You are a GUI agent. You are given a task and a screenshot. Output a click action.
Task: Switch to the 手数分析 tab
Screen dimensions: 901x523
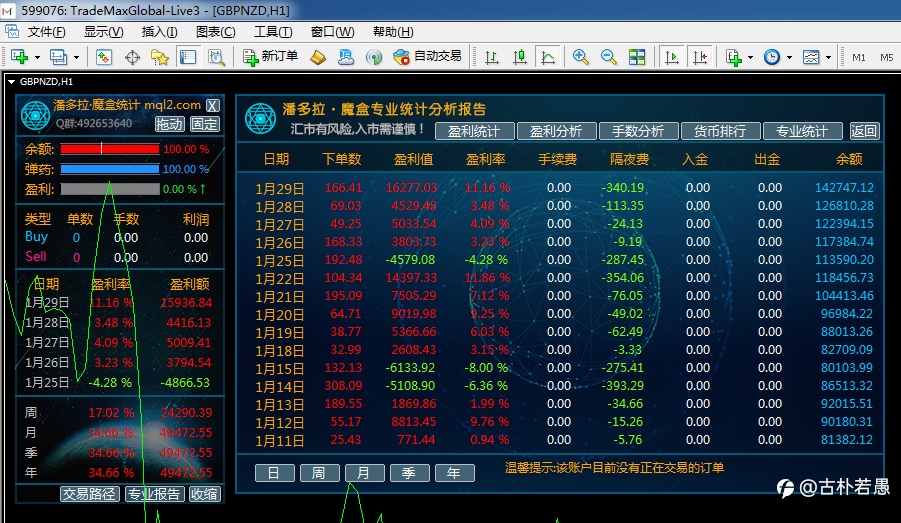[x=638, y=131]
